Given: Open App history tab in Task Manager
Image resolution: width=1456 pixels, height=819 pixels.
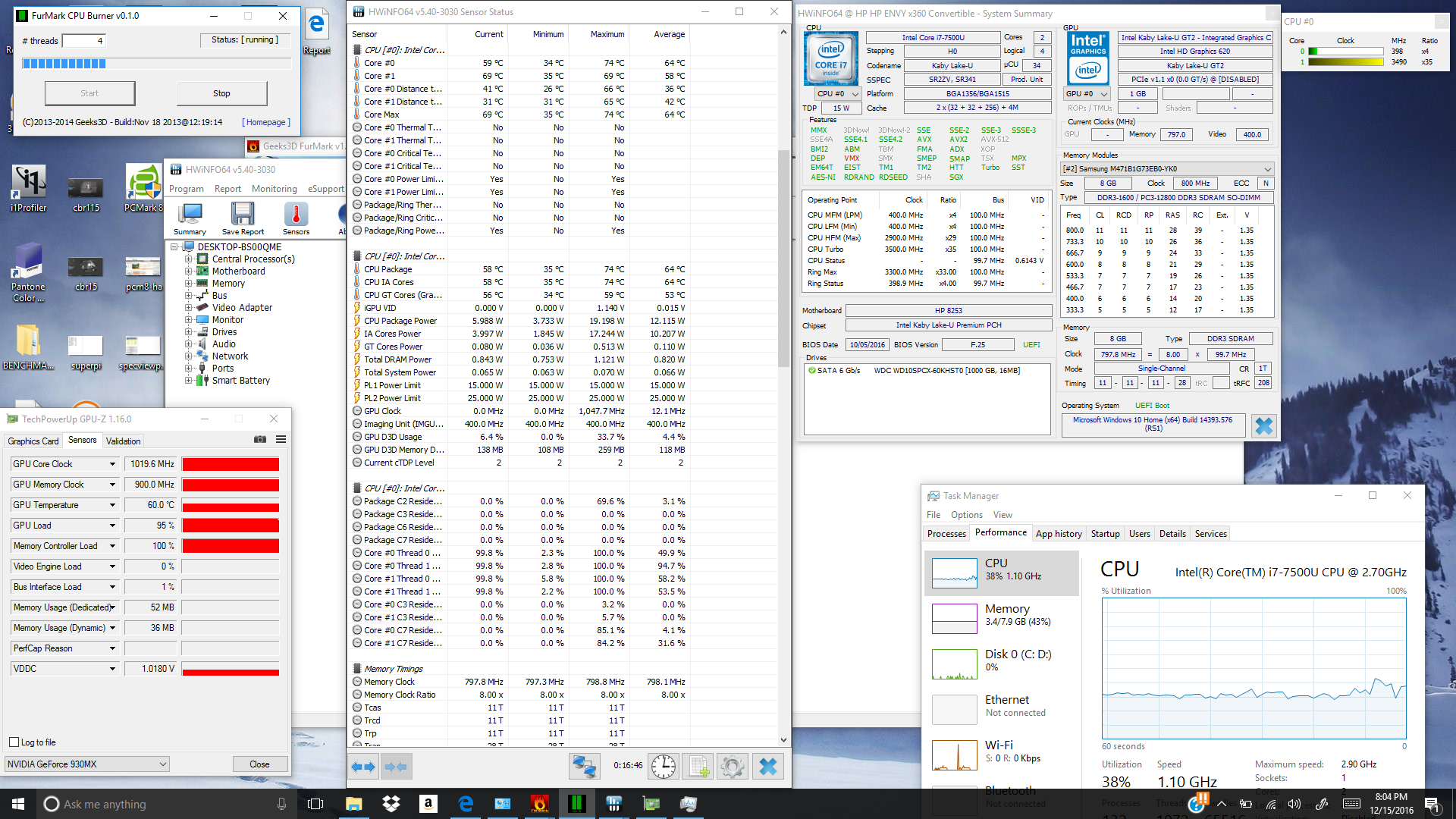Looking at the screenshot, I should pyautogui.click(x=1059, y=534).
